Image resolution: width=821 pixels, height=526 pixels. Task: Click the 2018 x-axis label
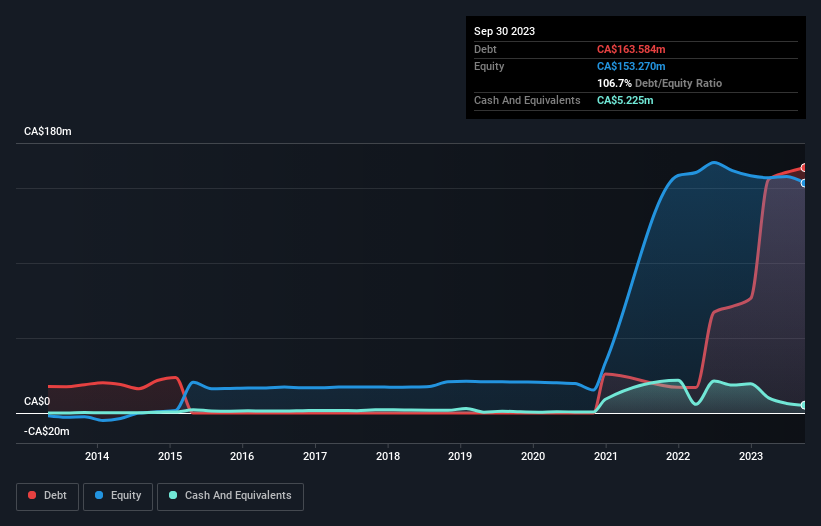coord(388,456)
